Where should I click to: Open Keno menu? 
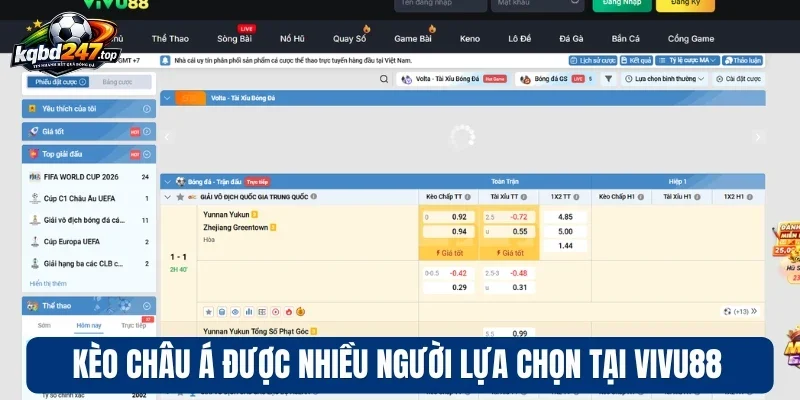click(x=469, y=39)
